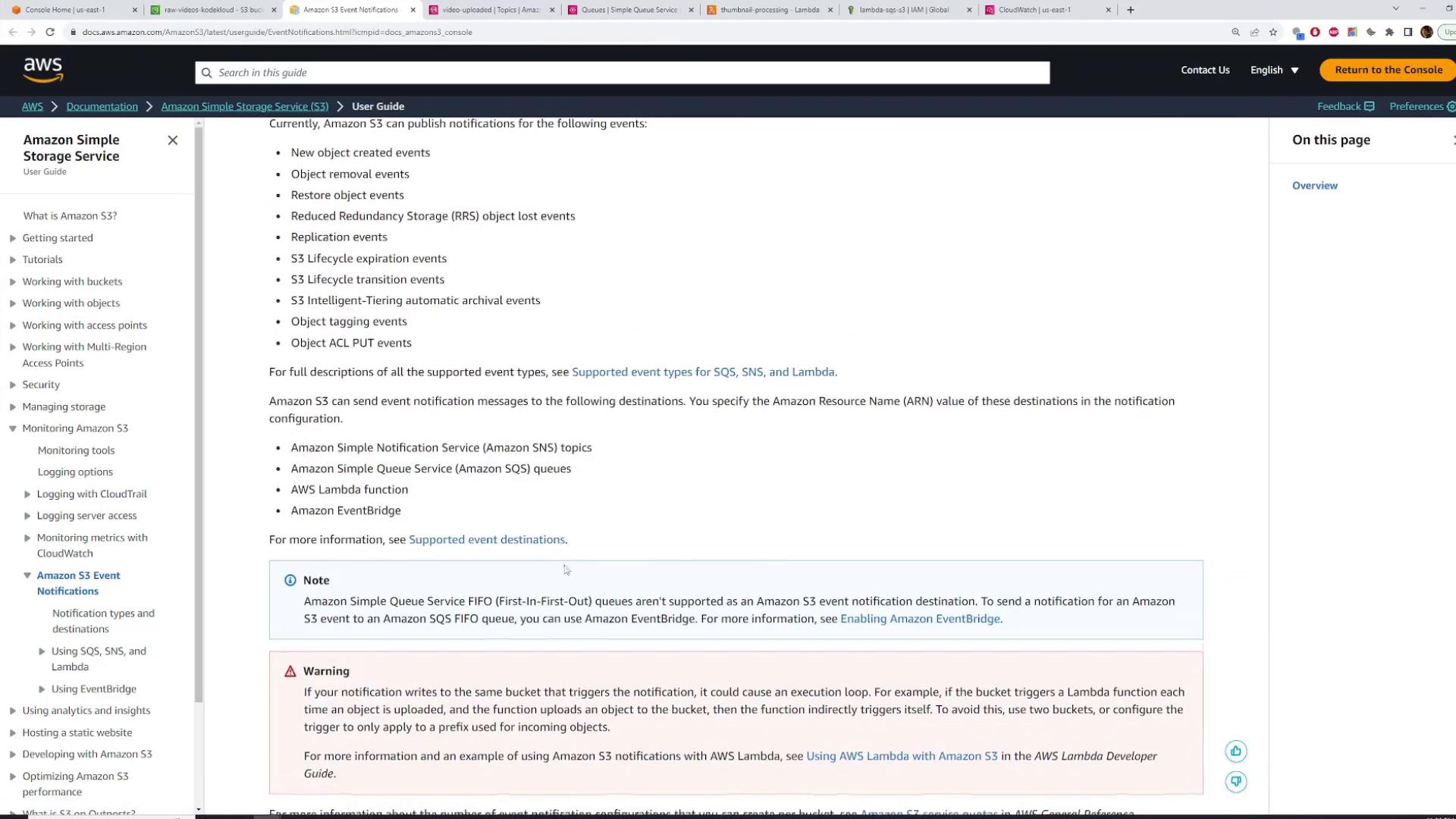Switch to CloudWatch us-east-1 tab

click(x=1047, y=10)
